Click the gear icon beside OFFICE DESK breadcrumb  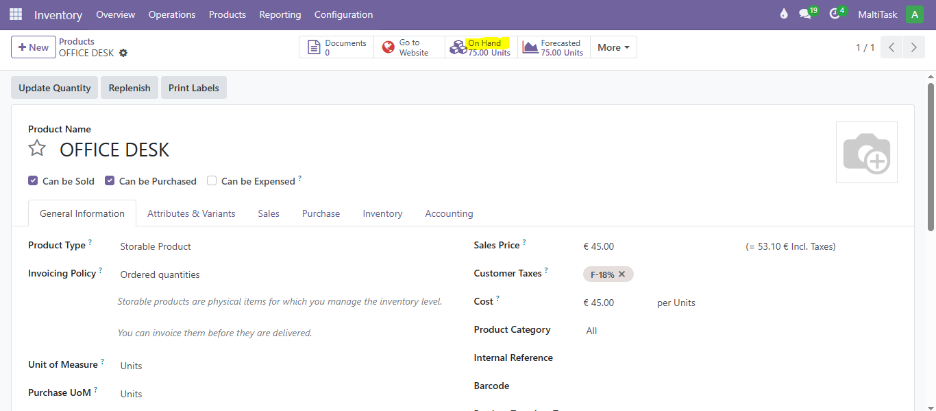coord(124,53)
